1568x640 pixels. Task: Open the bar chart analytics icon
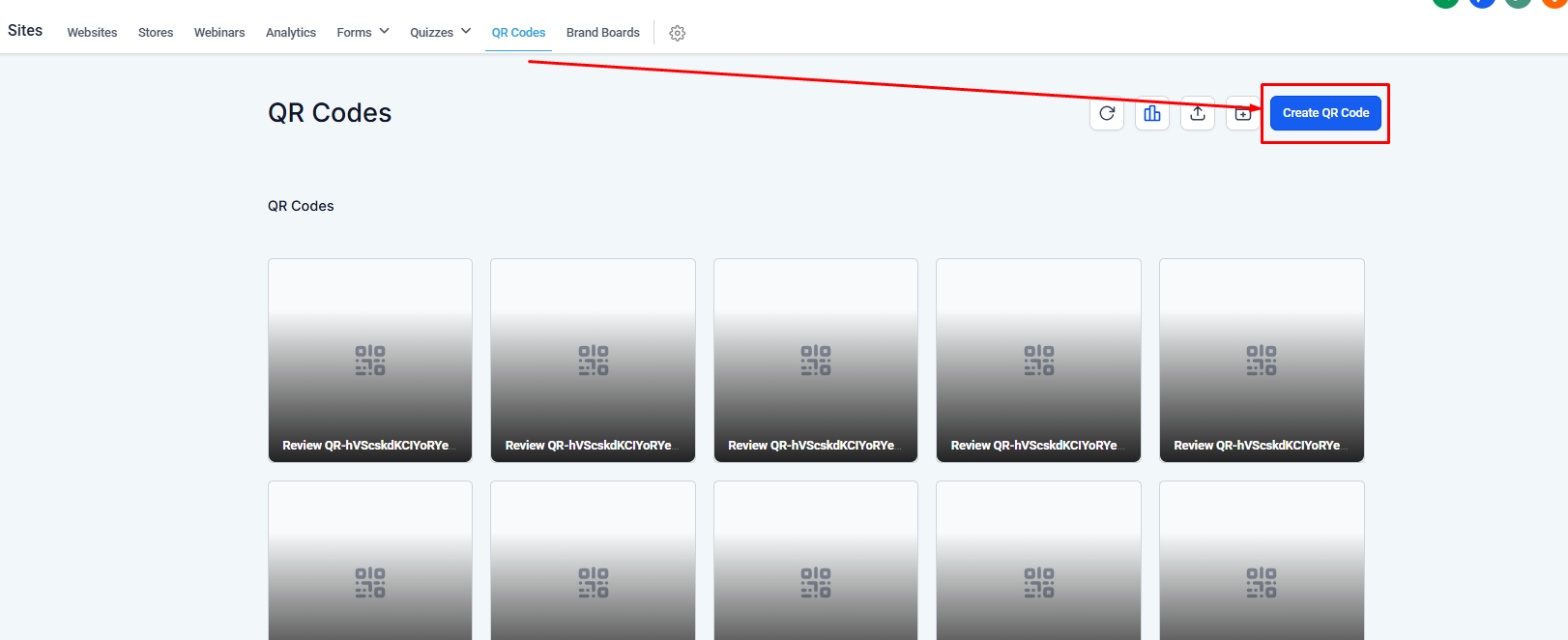pos(1152,113)
